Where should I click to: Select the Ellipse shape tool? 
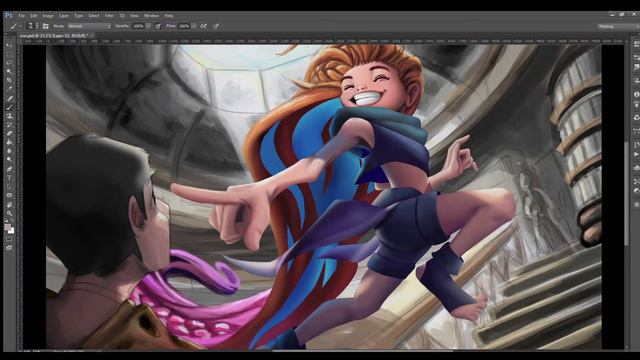click(x=9, y=196)
